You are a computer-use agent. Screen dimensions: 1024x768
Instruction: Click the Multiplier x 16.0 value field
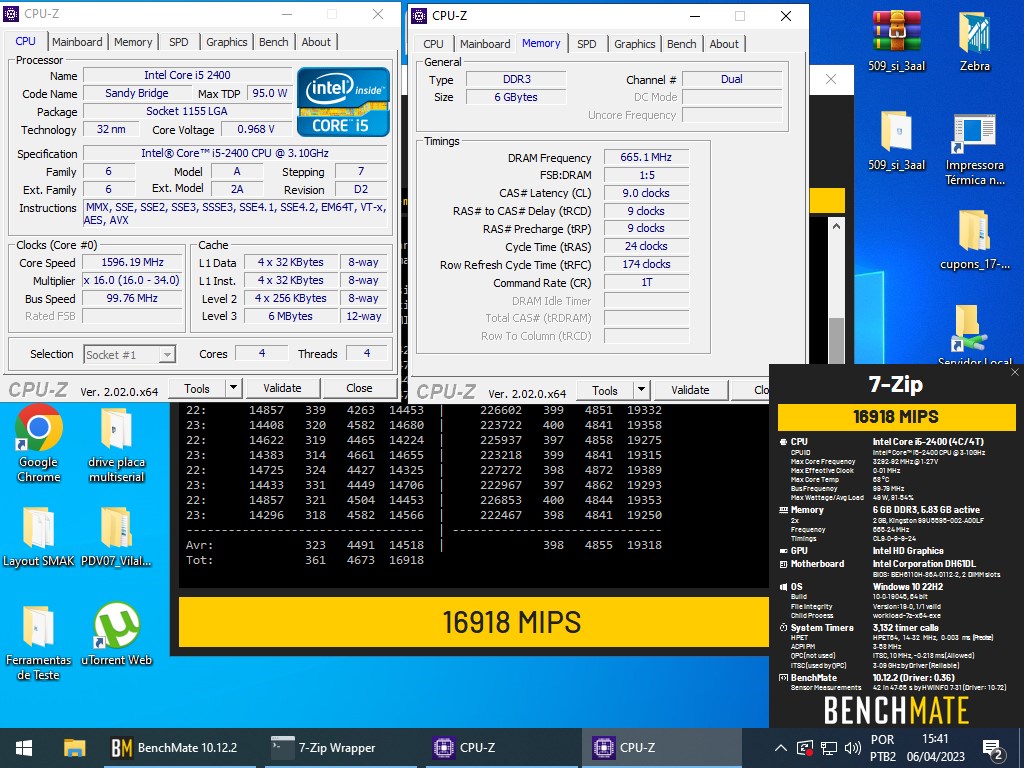click(x=133, y=280)
